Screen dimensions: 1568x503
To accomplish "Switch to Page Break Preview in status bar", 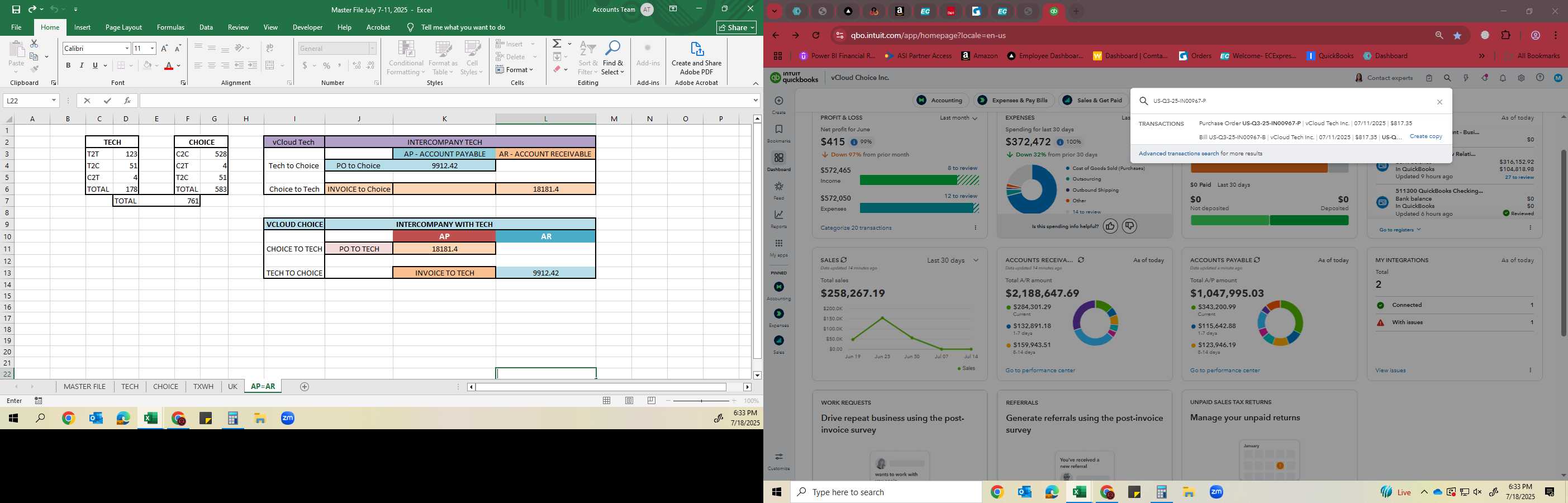I will point(652,401).
